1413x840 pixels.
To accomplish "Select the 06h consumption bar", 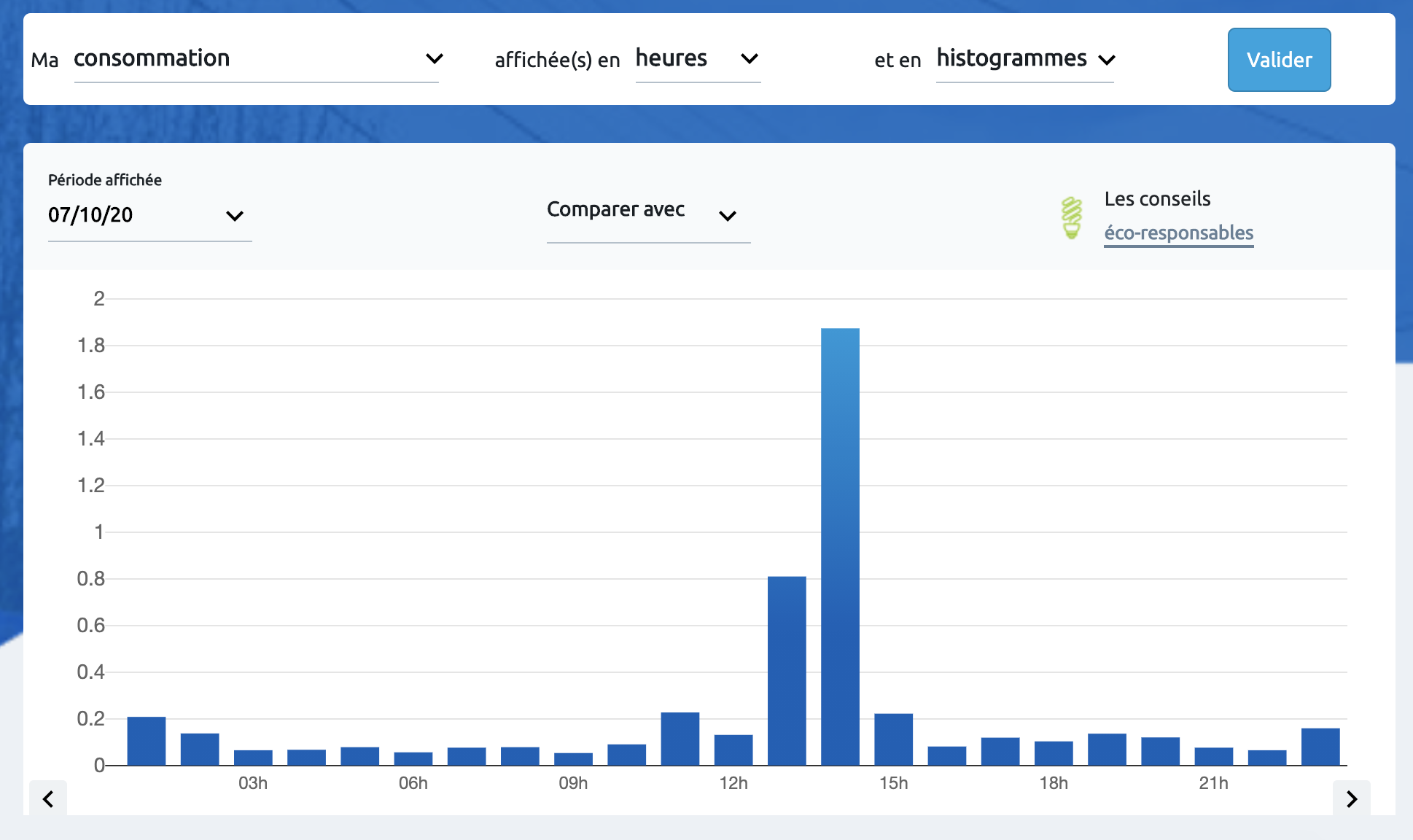I will click(413, 758).
